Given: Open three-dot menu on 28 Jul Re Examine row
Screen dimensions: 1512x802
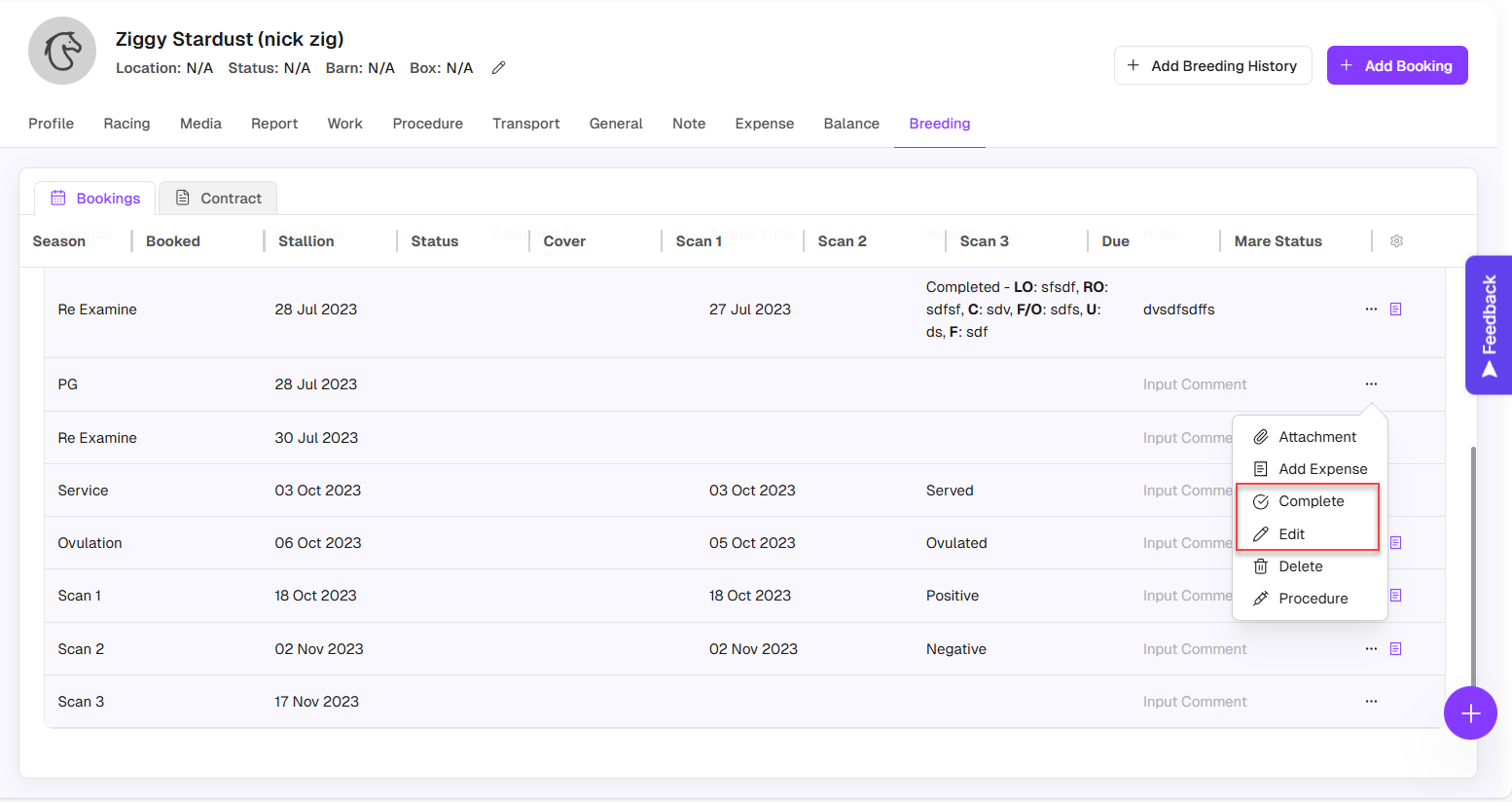Looking at the screenshot, I should tap(1371, 310).
